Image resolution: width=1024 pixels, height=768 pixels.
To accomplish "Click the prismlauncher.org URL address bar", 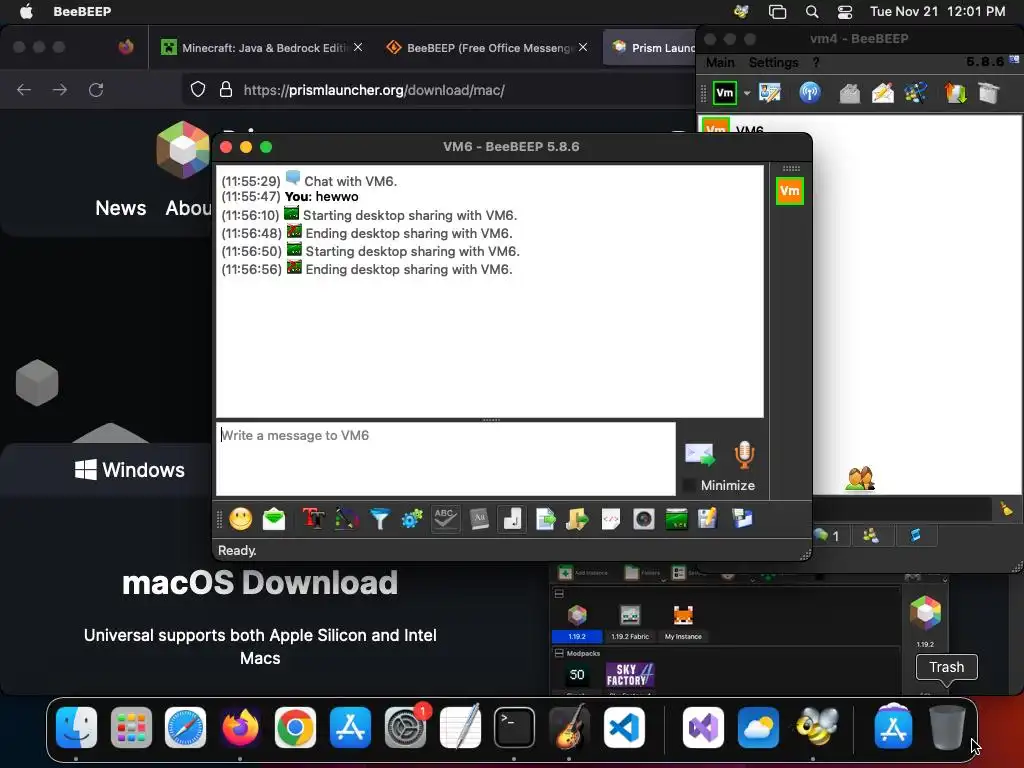I will click(x=374, y=90).
